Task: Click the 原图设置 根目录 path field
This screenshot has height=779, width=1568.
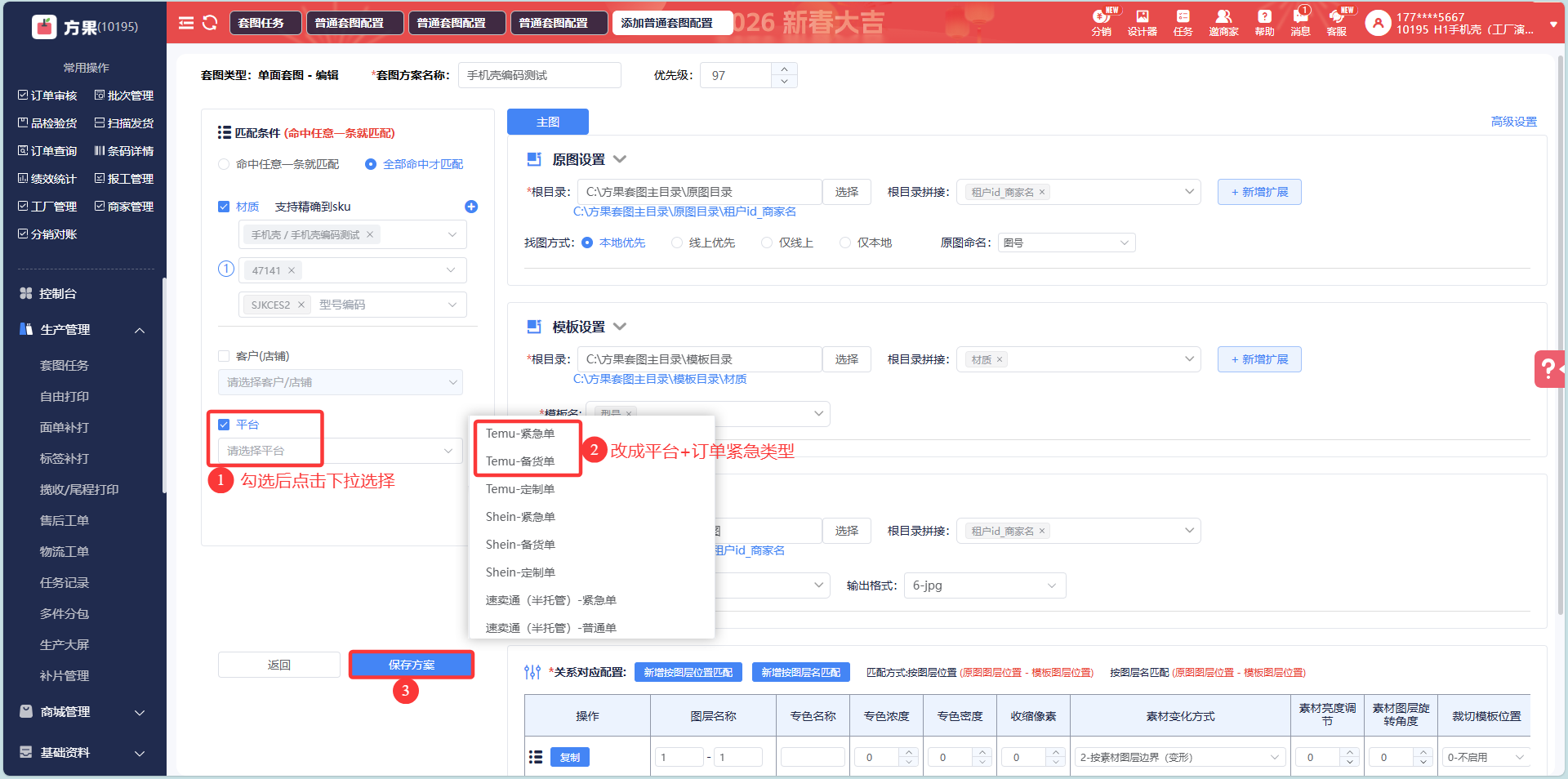Action: 700,192
